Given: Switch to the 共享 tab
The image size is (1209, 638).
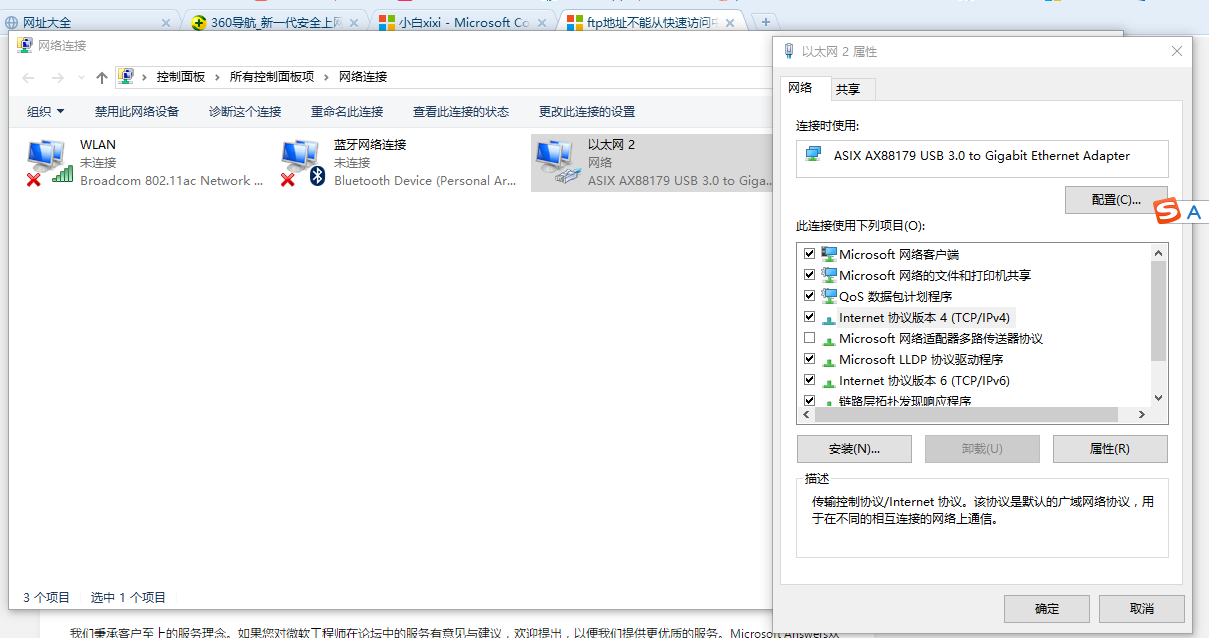Looking at the screenshot, I should tap(850, 89).
